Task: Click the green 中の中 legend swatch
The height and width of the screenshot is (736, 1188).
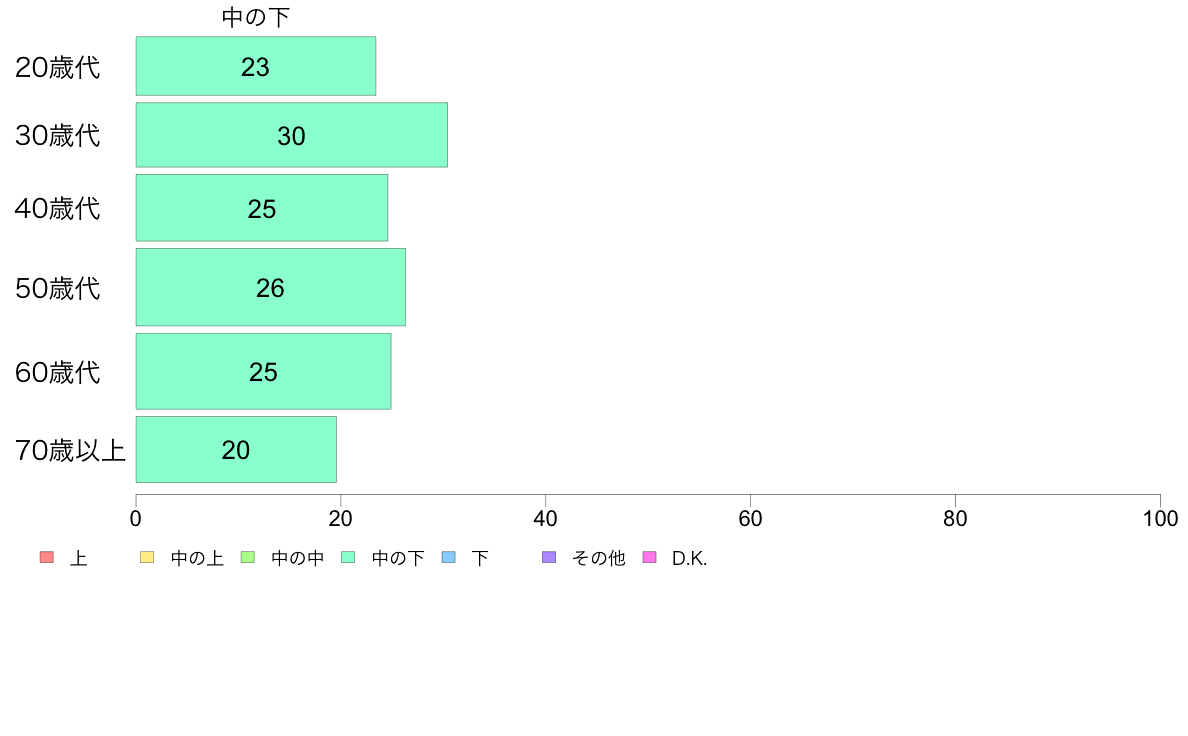Action: pos(248,557)
